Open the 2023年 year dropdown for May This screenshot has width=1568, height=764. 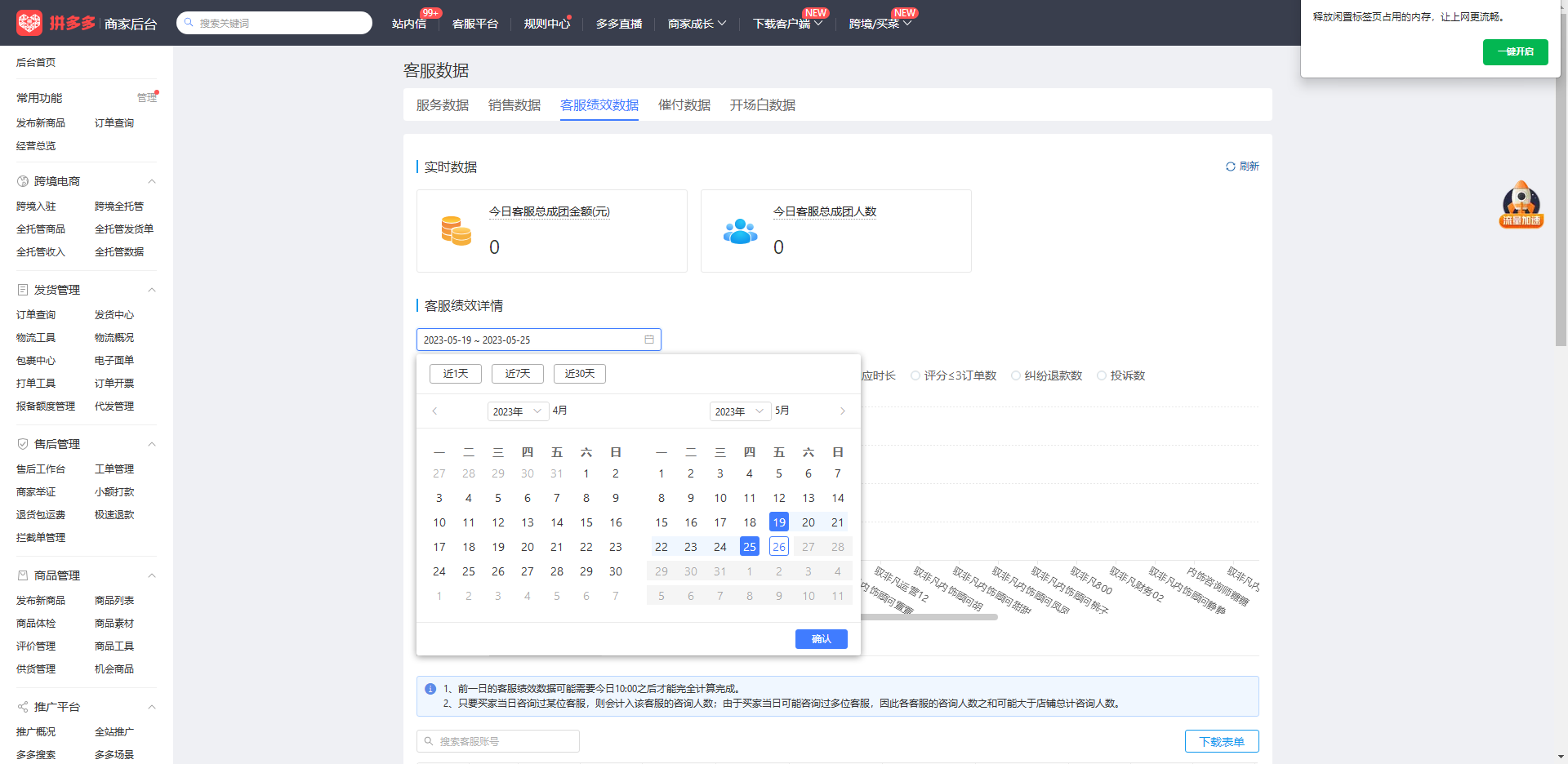[740, 411]
